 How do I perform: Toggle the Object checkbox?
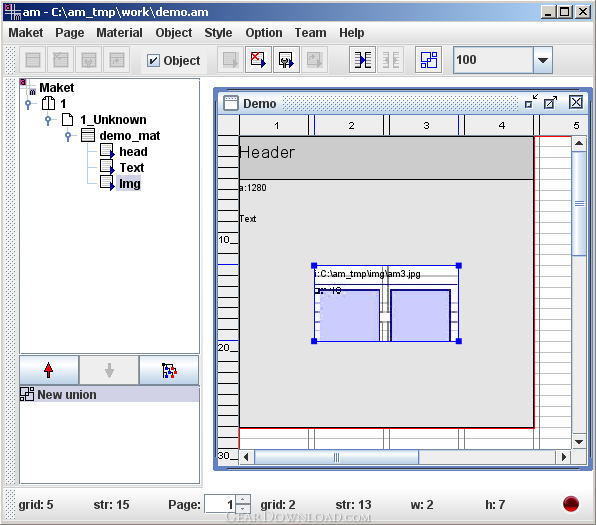tap(153, 60)
